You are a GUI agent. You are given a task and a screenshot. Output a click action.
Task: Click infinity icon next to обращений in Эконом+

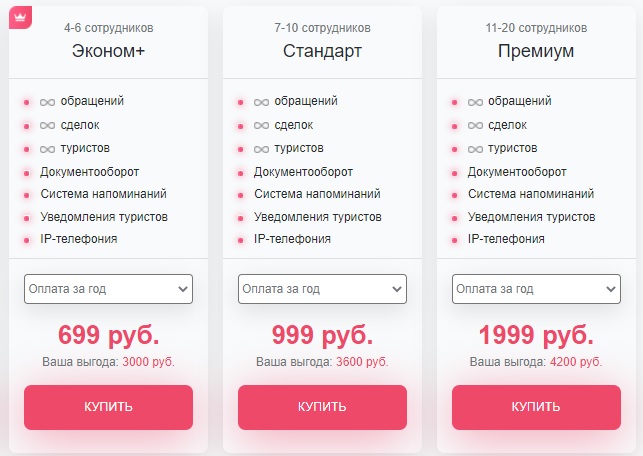click(x=48, y=102)
